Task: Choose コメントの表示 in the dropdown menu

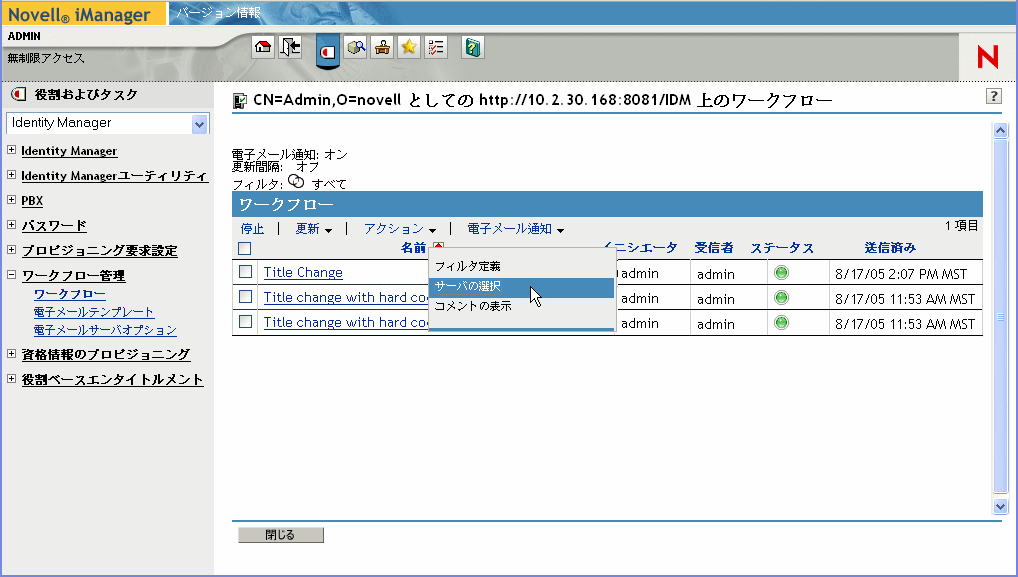Action: coord(473,306)
